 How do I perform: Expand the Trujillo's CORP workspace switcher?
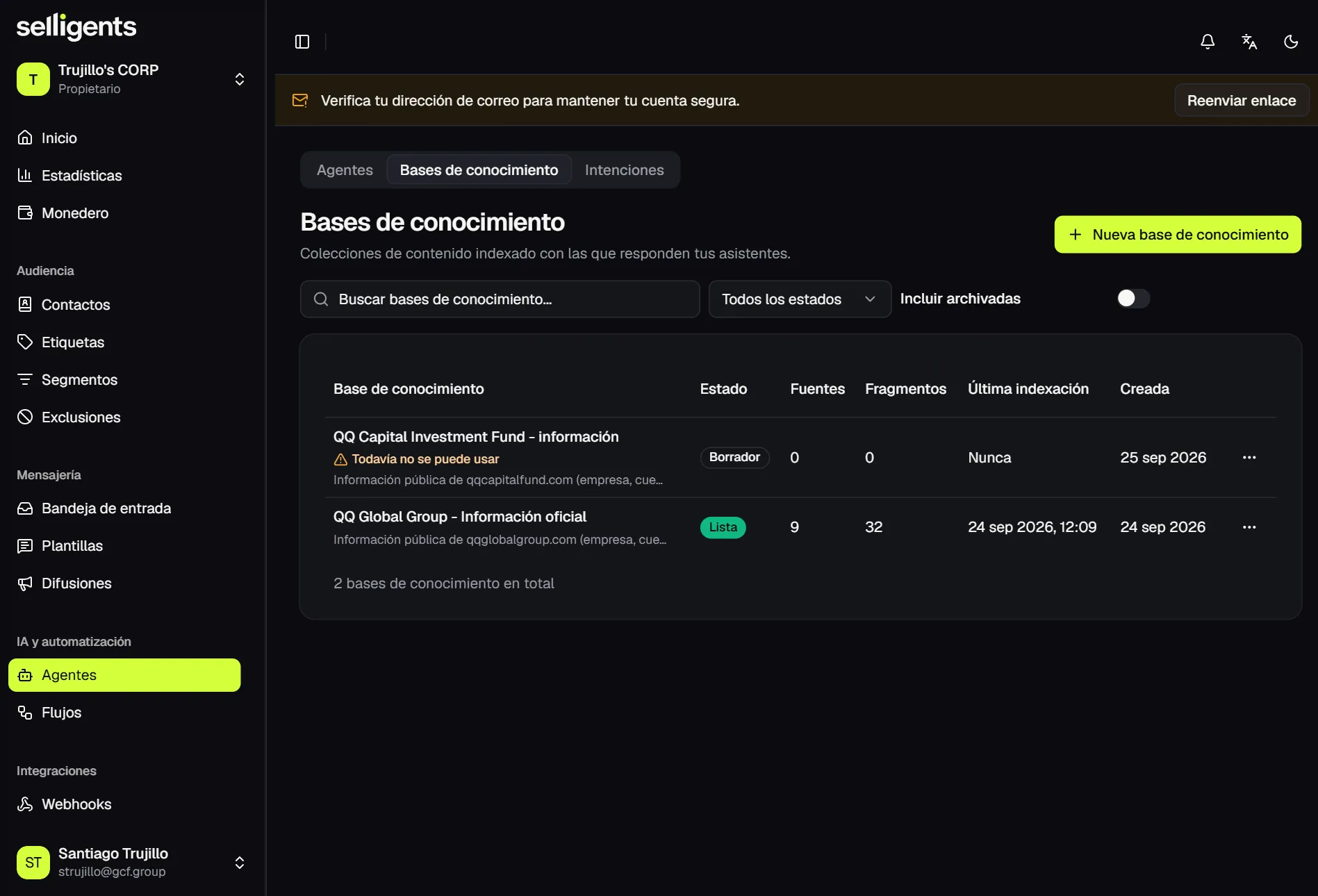[x=240, y=79]
